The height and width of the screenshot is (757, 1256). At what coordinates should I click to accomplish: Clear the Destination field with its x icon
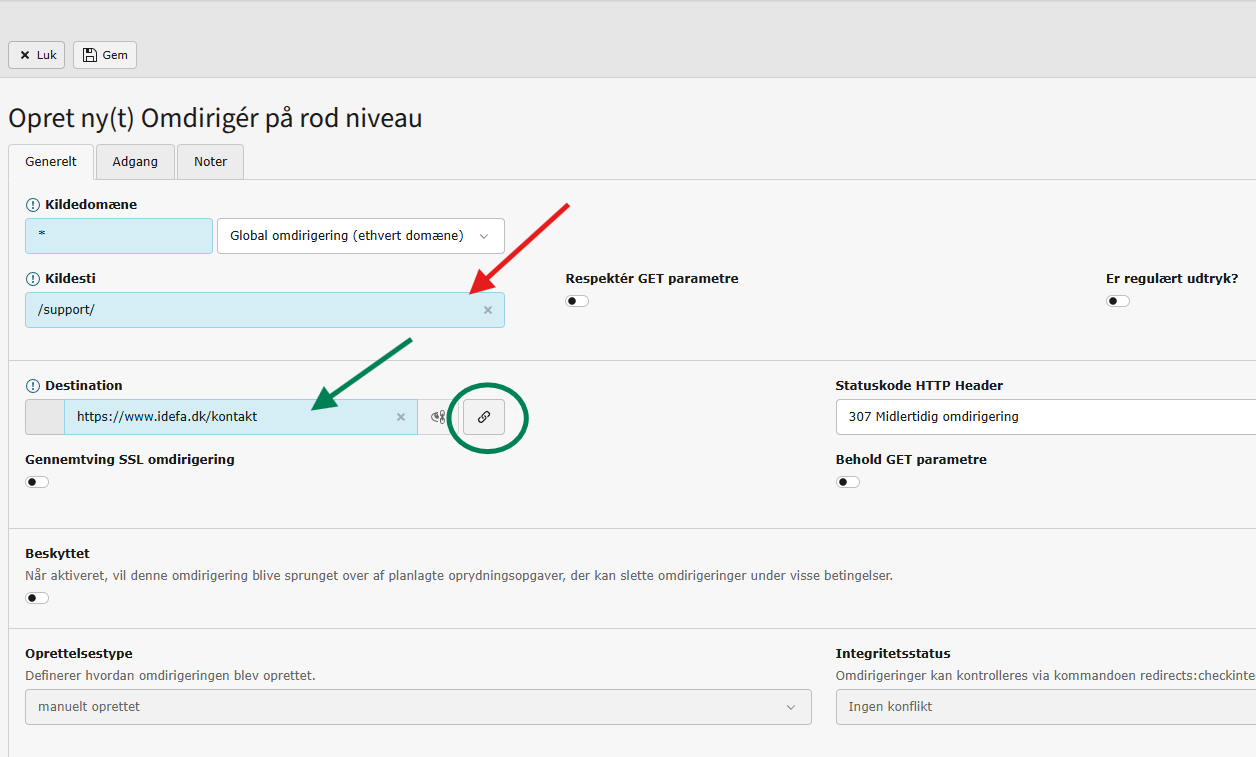coord(401,417)
